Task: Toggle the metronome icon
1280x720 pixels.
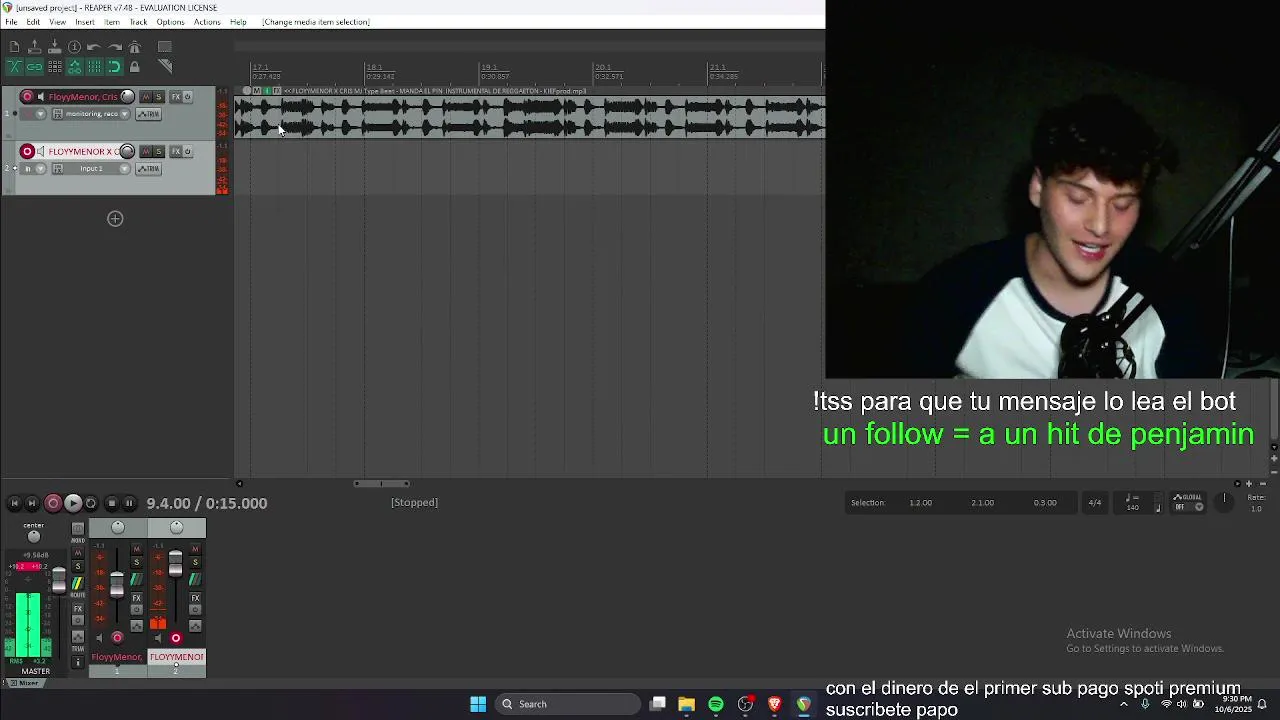Action: pos(134,47)
